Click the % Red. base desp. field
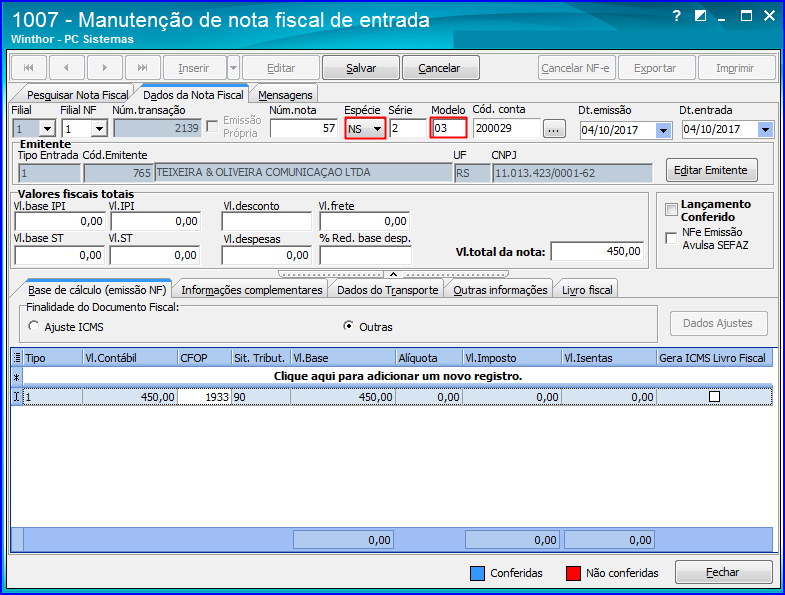The height and width of the screenshot is (595, 785). 365,255
